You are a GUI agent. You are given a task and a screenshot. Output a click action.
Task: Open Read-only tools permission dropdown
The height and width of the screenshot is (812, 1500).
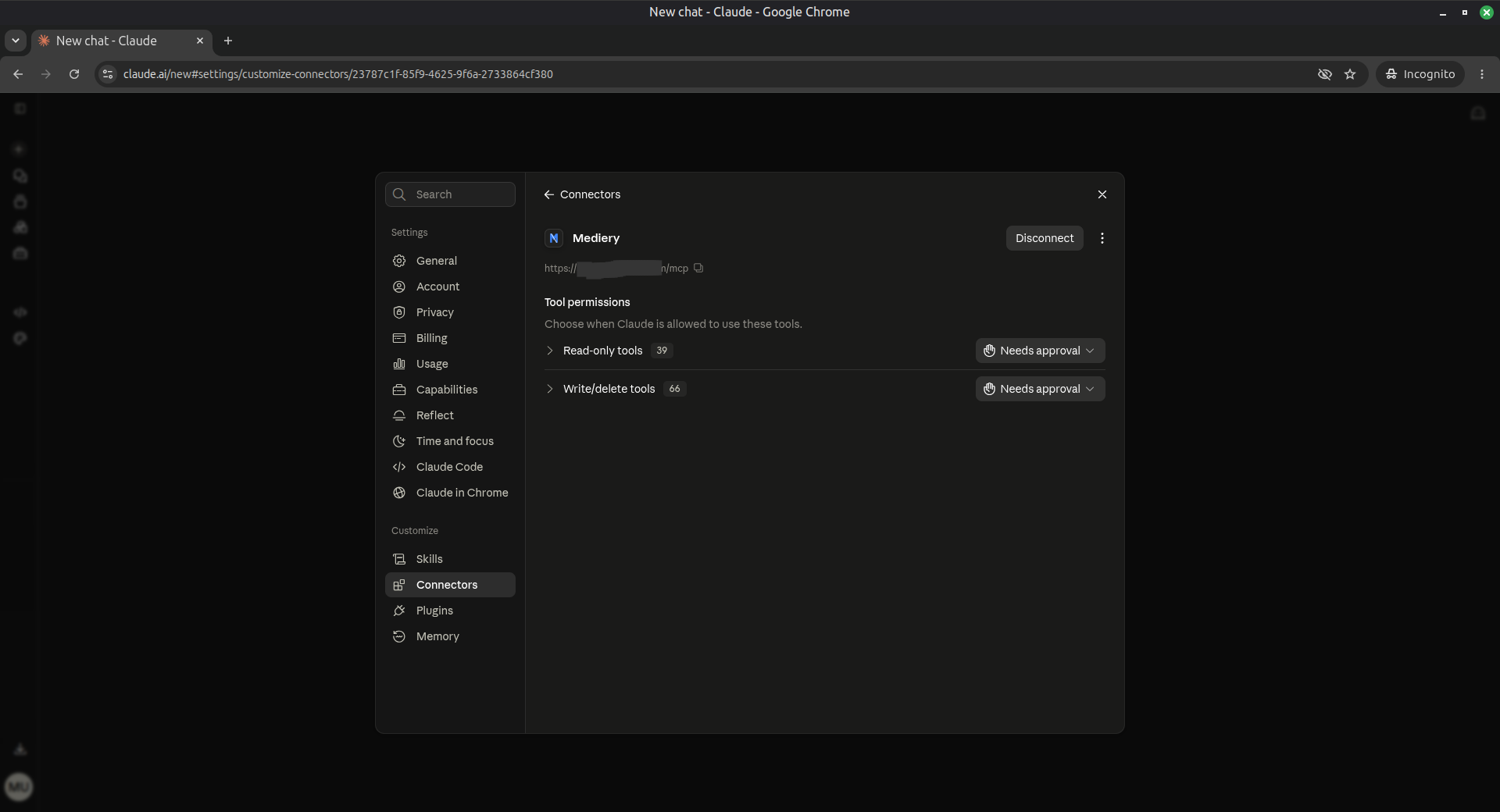pyautogui.click(x=1040, y=351)
